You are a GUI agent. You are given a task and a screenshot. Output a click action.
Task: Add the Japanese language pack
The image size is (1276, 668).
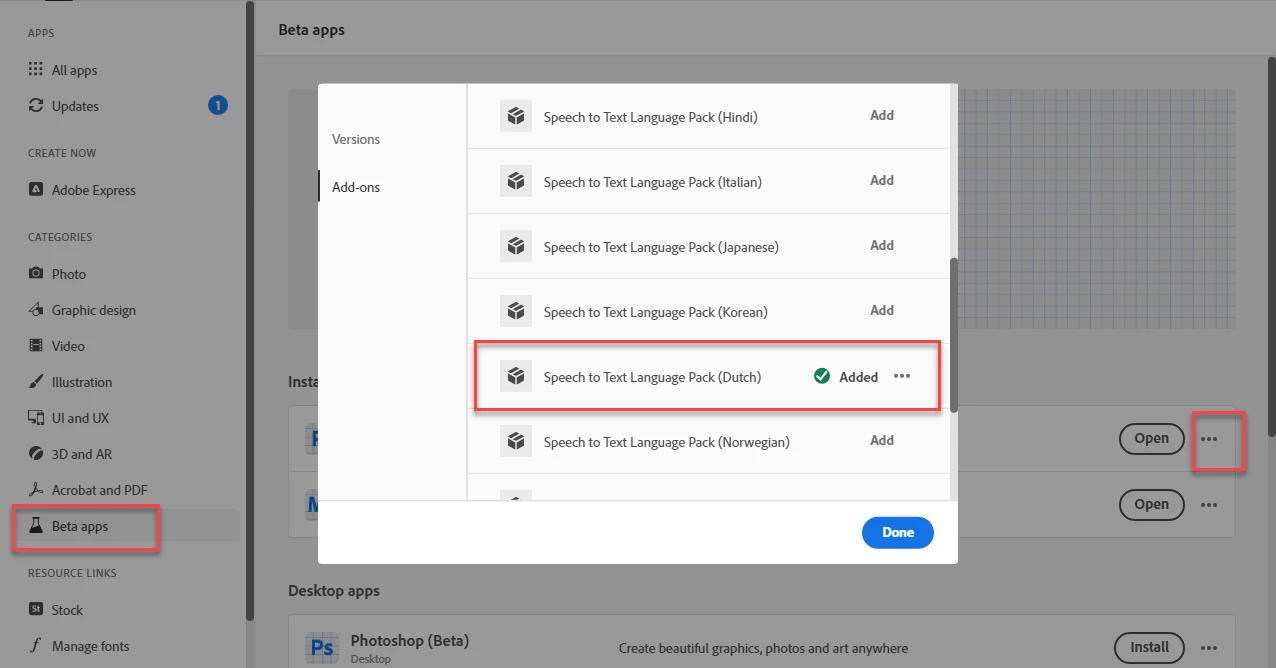coord(882,245)
